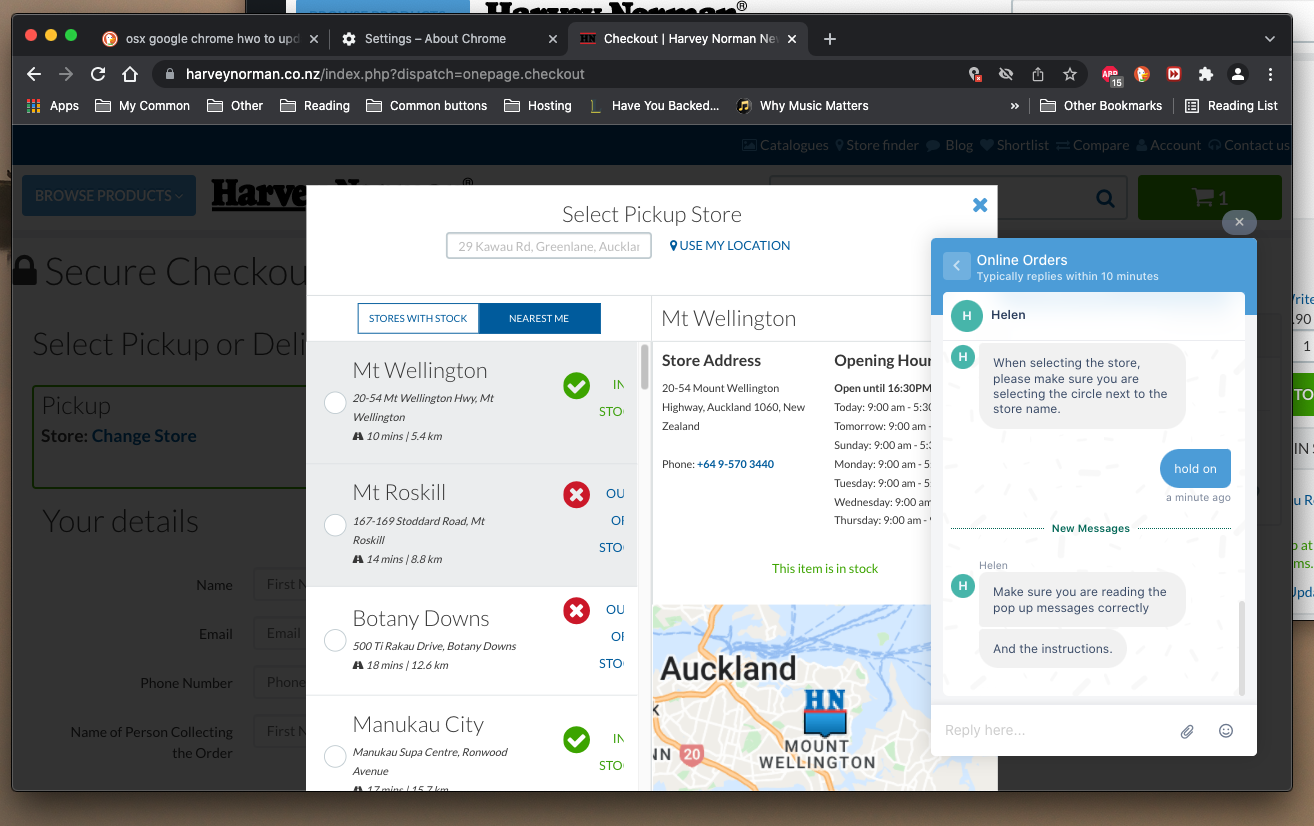Click the third-party cookies blocked eye icon
Viewport: 1314px width, 826px height.
click(1006, 74)
